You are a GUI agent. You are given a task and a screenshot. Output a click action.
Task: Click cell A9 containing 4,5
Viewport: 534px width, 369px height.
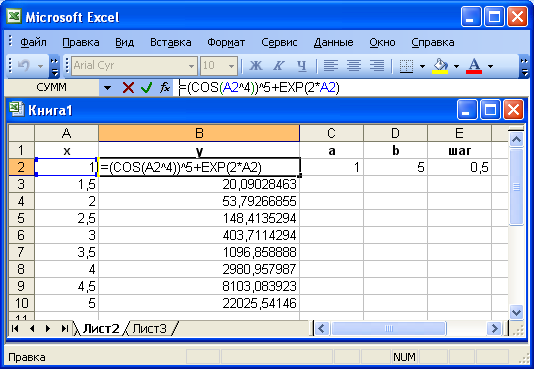tap(66, 286)
